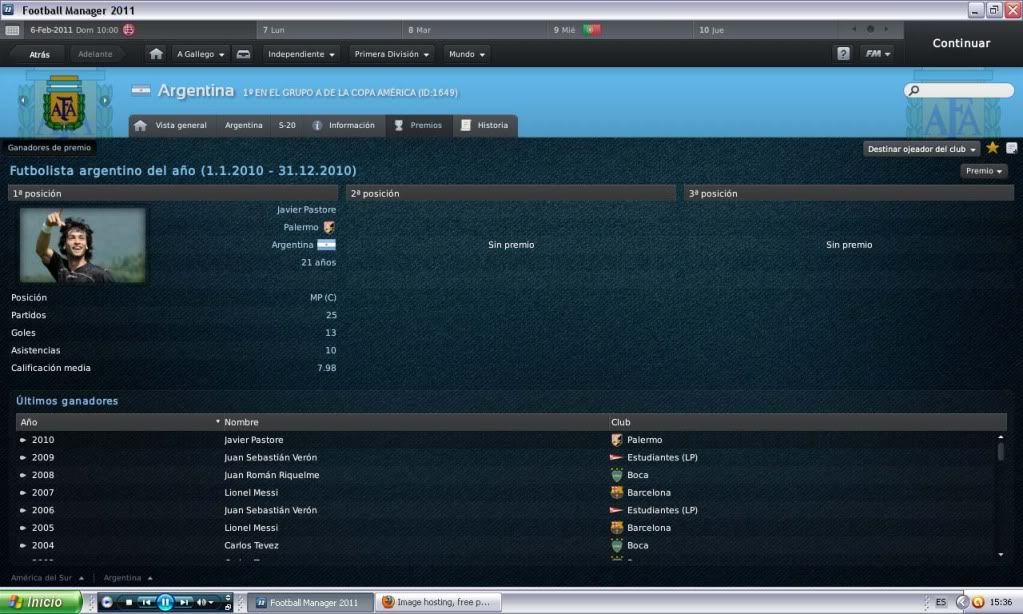
Task: Open the A Gallego manager dropdown
Action: [201, 54]
